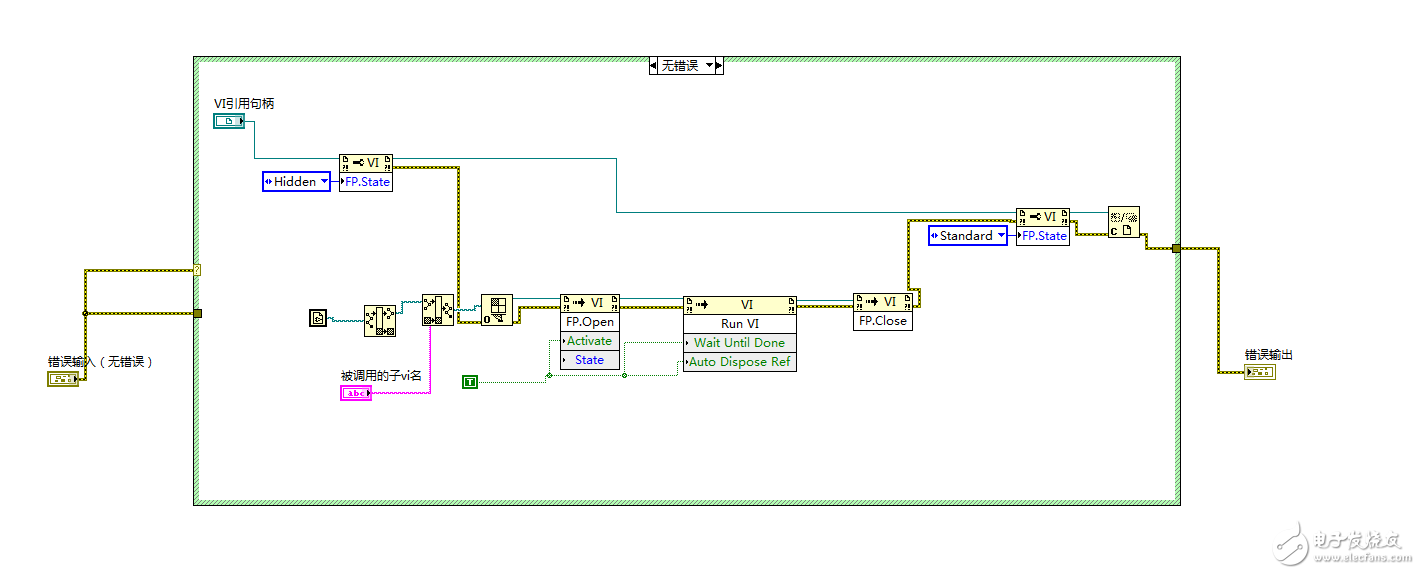Click the Strip Path function node
This screenshot has height=574, width=1420.
pyautogui.click(x=380, y=319)
